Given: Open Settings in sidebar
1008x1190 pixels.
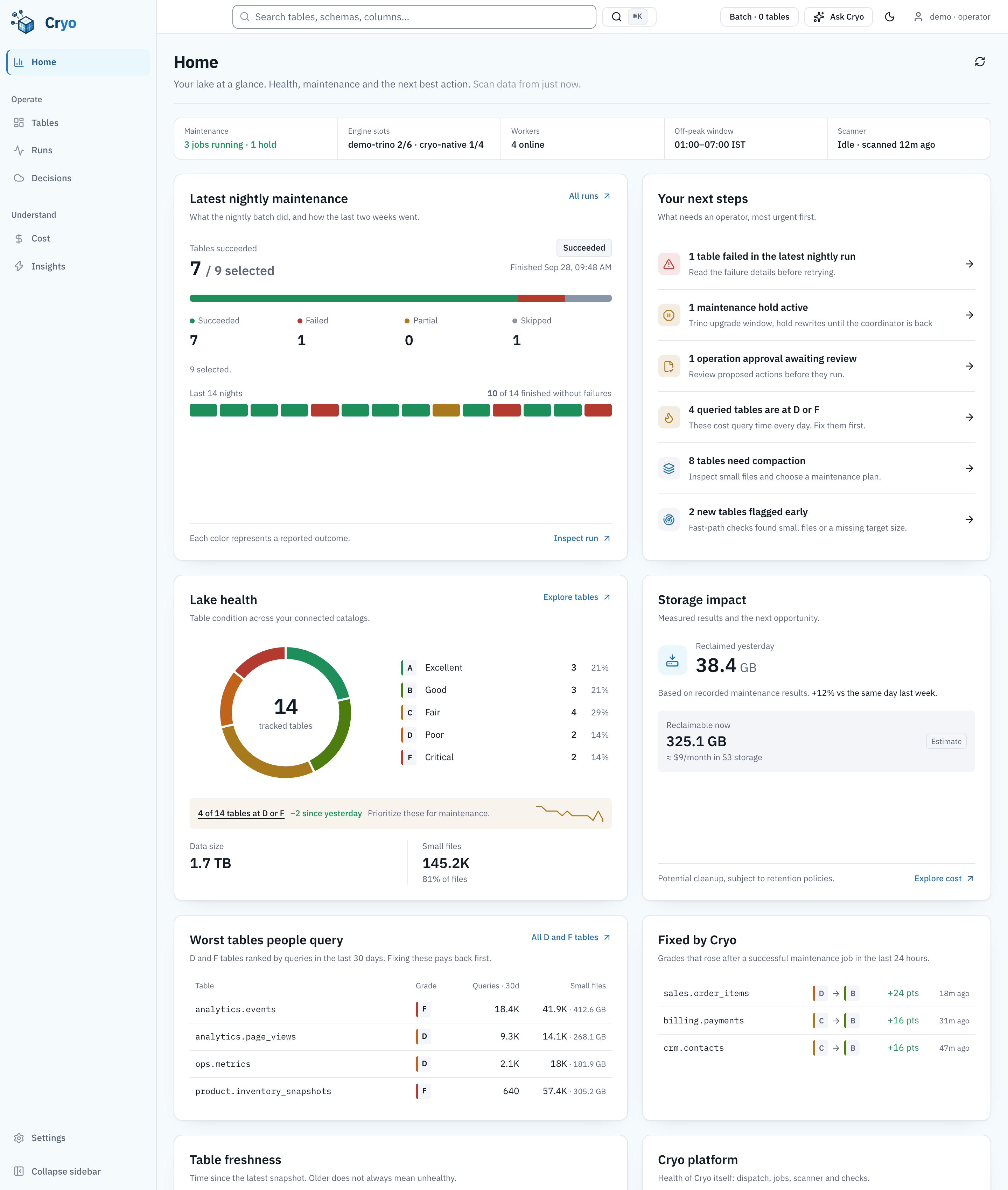Looking at the screenshot, I should 78,1137.
